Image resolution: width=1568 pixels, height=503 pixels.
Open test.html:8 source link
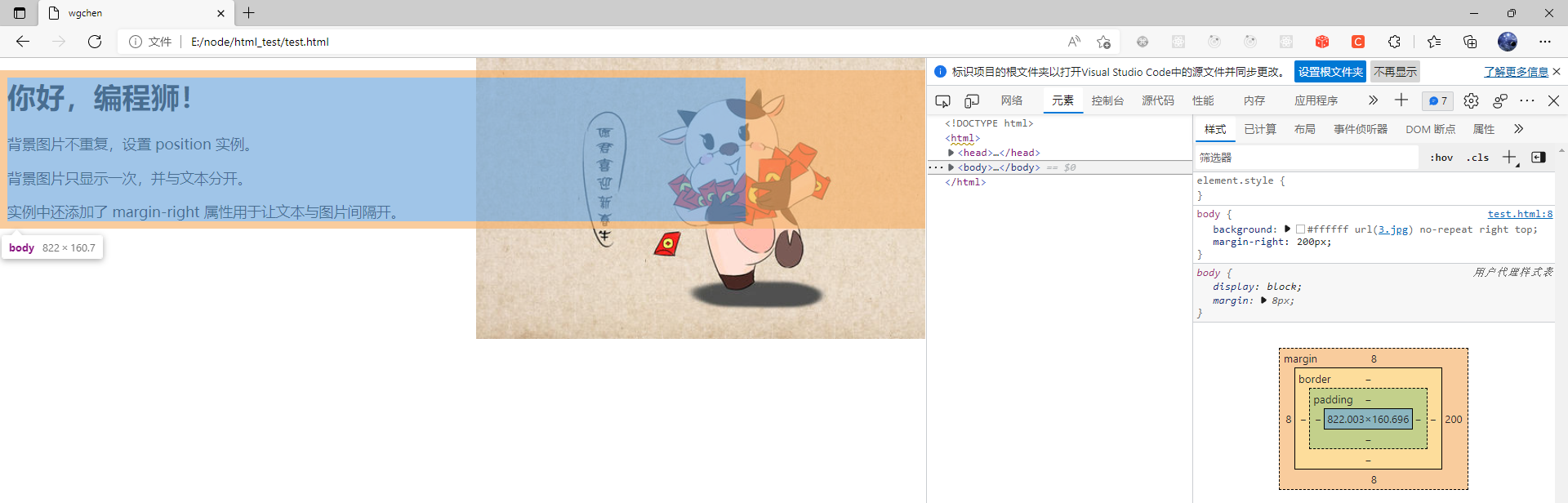(x=1520, y=214)
